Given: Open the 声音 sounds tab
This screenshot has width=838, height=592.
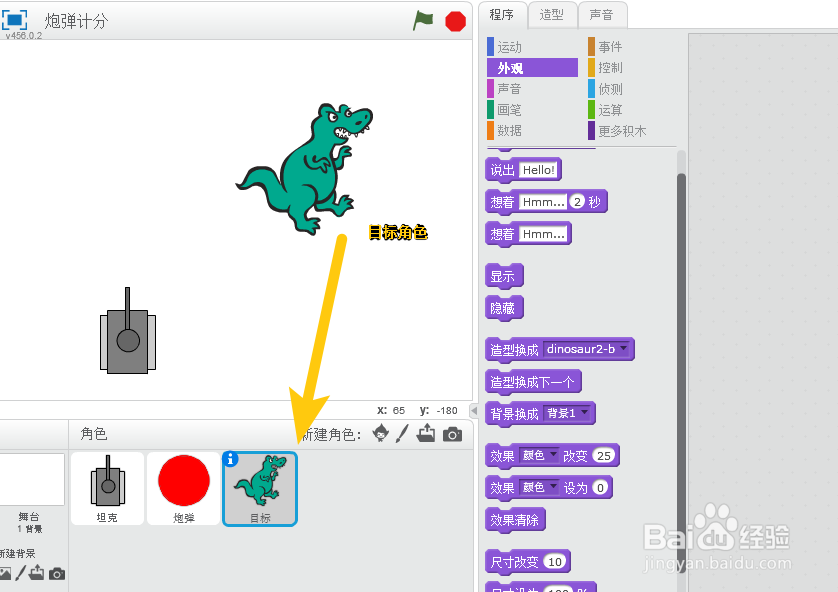Looking at the screenshot, I should click(601, 14).
